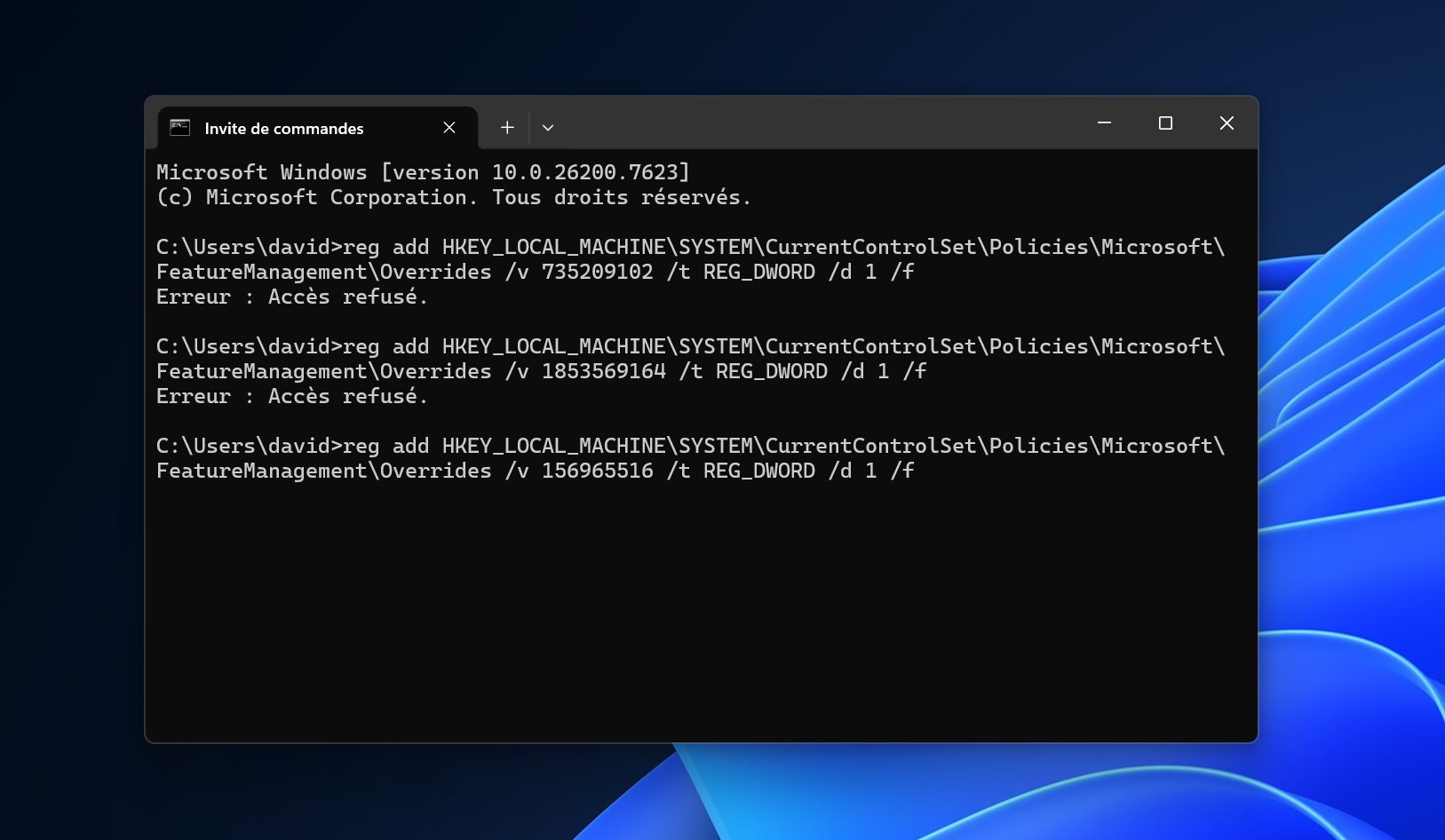The height and width of the screenshot is (840, 1445).
Task: Click the value name 156965516
Action: click(597, 471)
